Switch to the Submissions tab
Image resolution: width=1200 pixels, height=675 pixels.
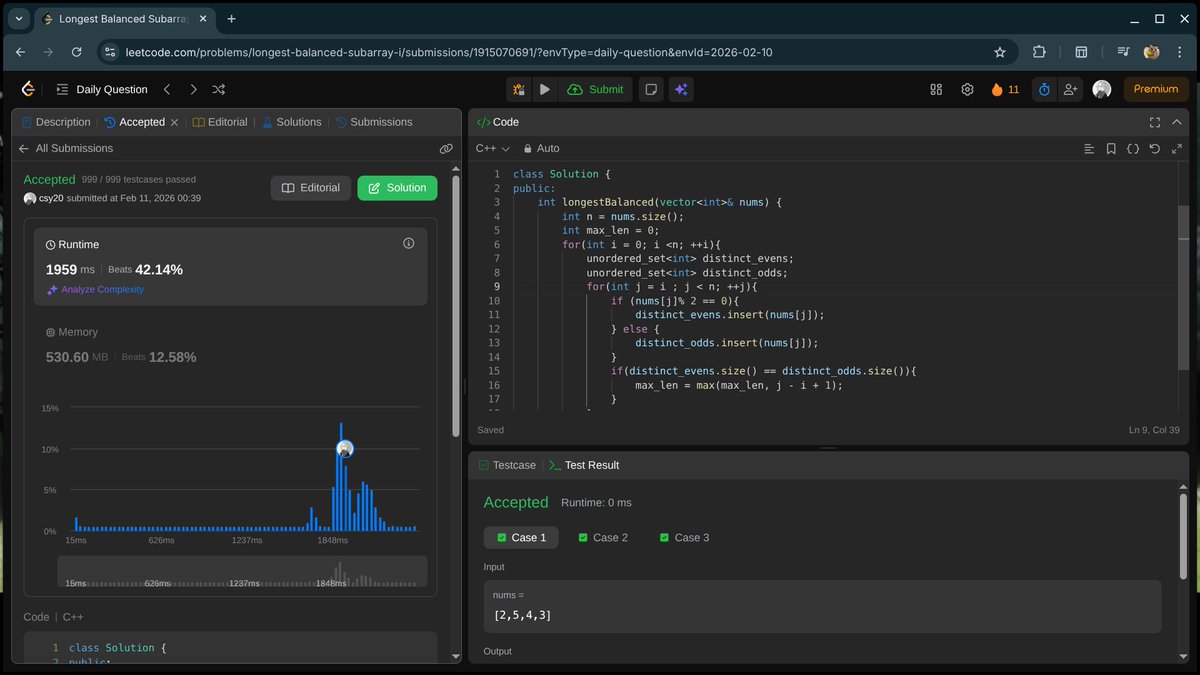click(374, 122)
